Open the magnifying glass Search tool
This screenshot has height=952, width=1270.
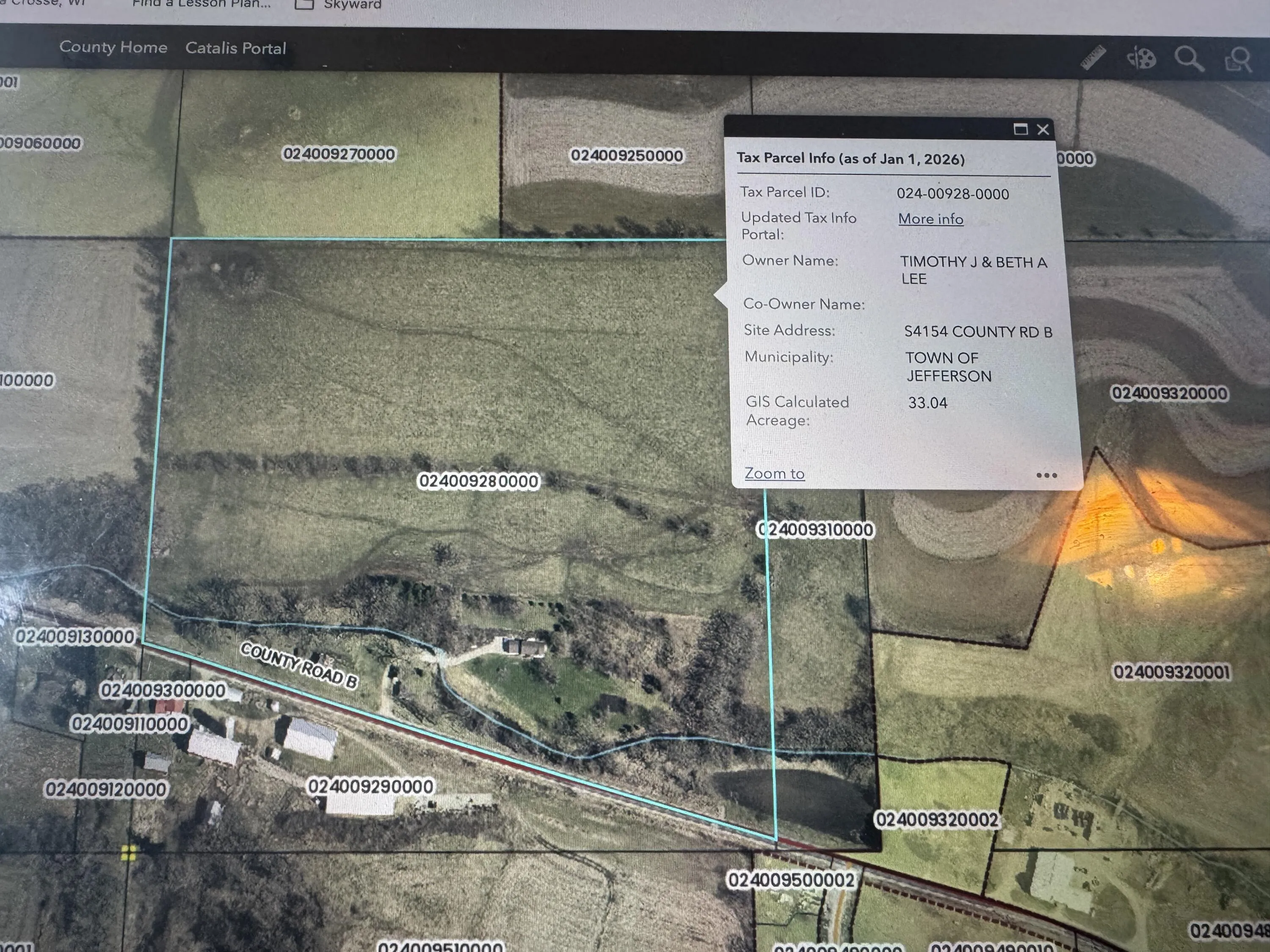1188,58
